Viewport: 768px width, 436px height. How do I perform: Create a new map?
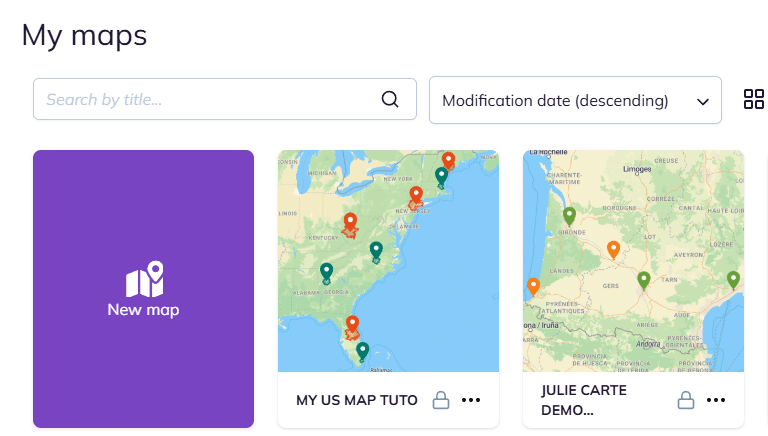click(x=143, y=289)
